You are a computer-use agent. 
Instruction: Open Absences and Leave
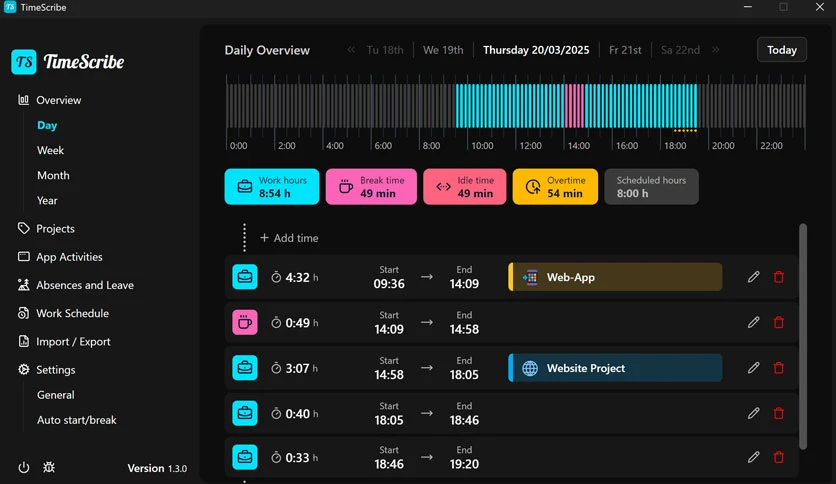click(x=85, y=285)
